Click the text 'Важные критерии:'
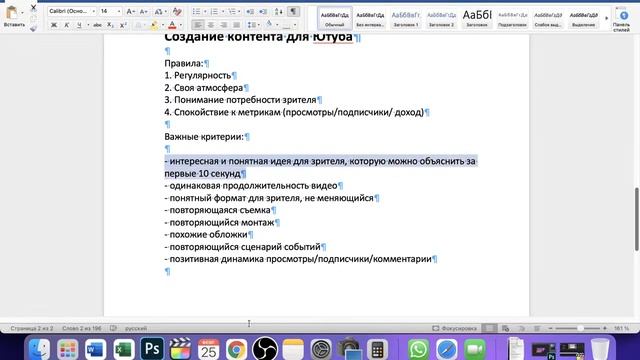640x360 pixels. [204, 137]
